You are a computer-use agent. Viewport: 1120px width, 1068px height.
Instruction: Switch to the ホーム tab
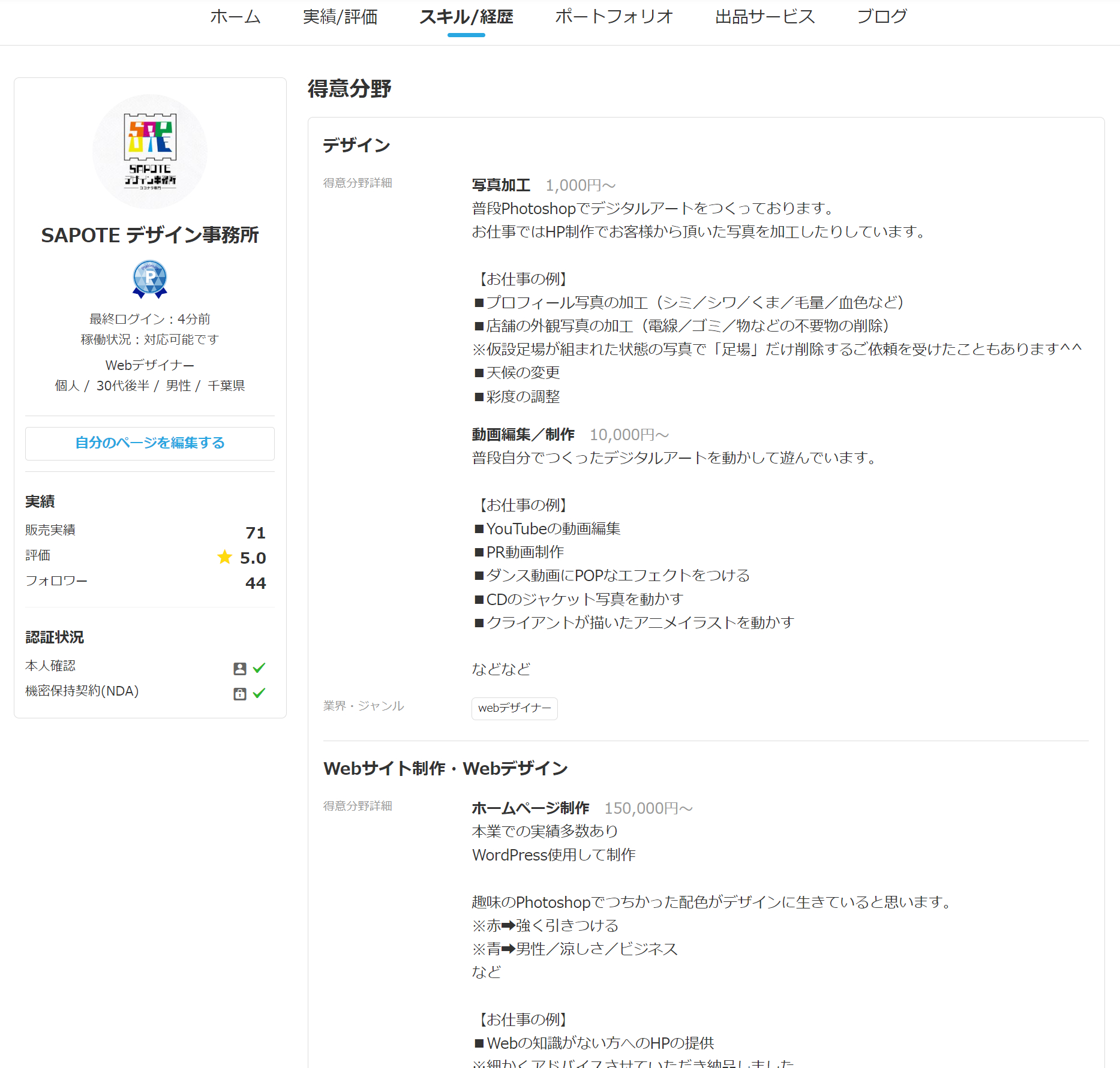235,17
